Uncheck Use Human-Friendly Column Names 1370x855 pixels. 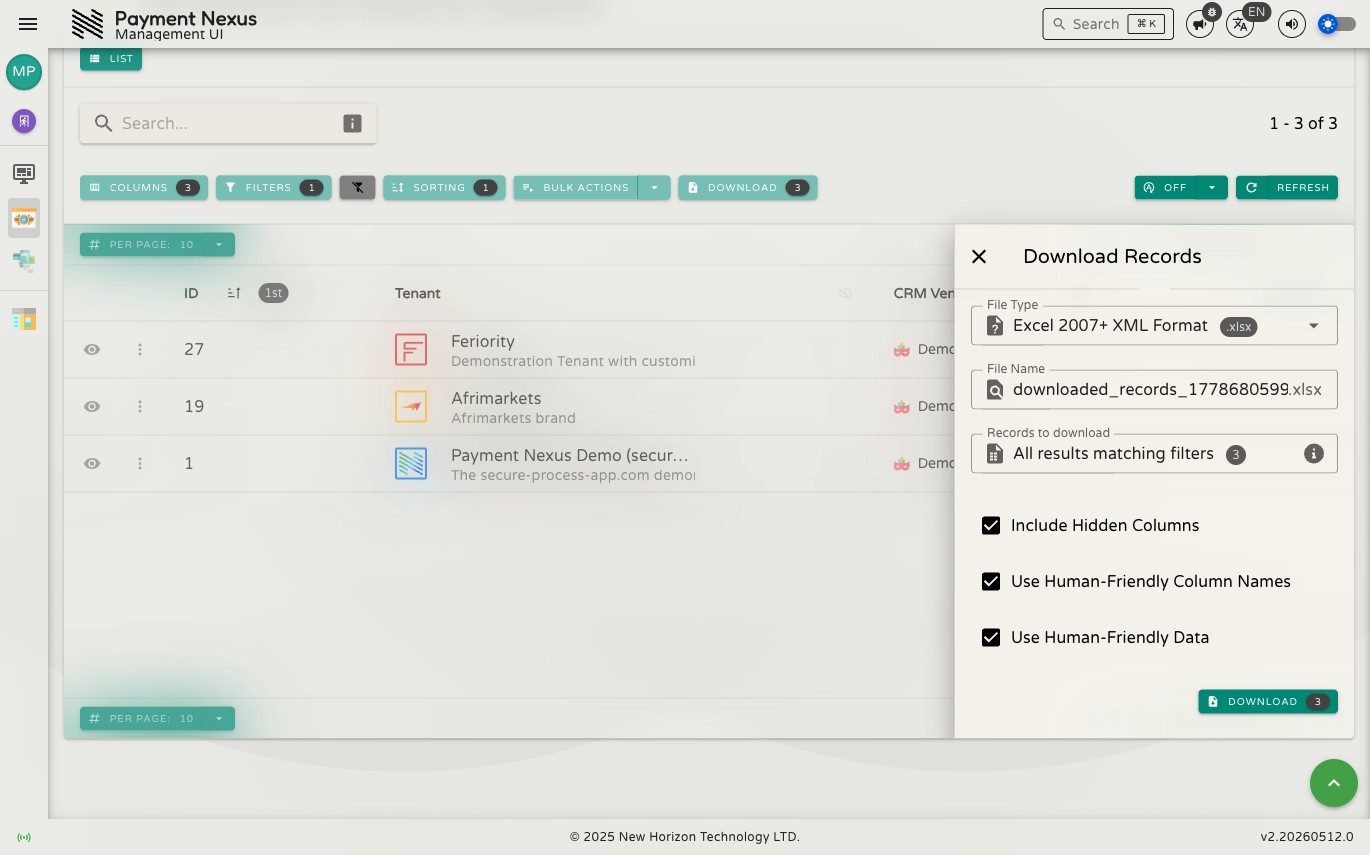pos(991,581)
